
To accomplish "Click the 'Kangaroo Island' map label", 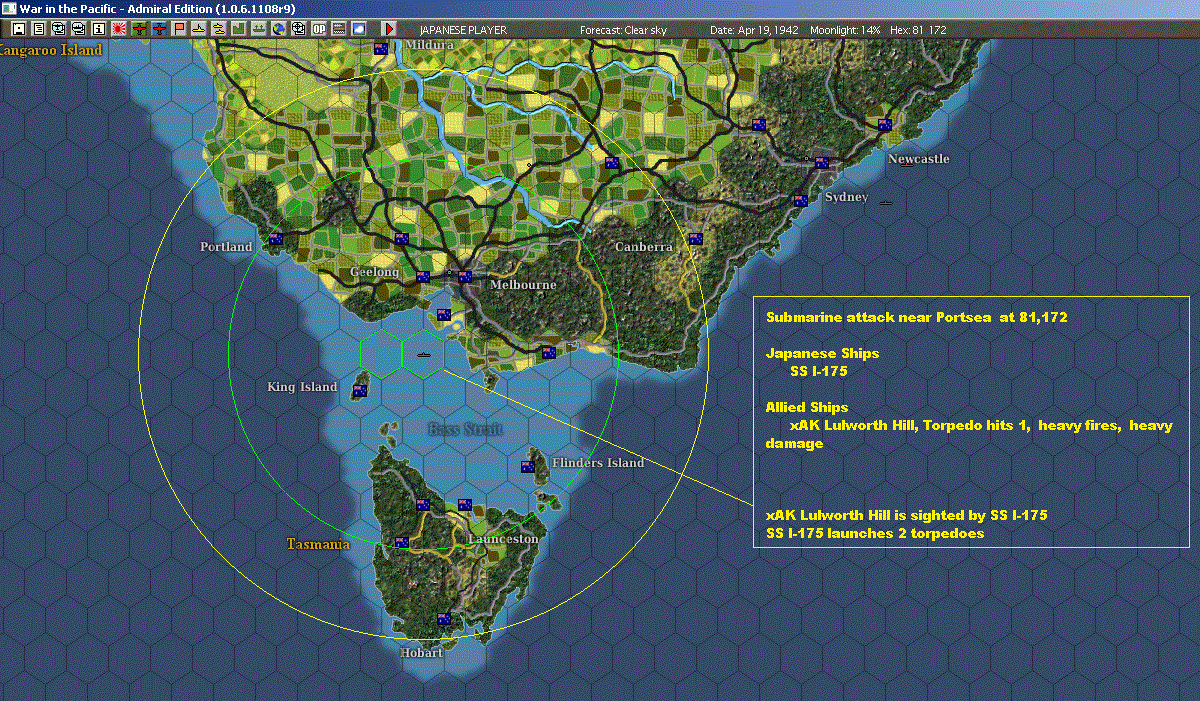I will click(x=51, y=49).
